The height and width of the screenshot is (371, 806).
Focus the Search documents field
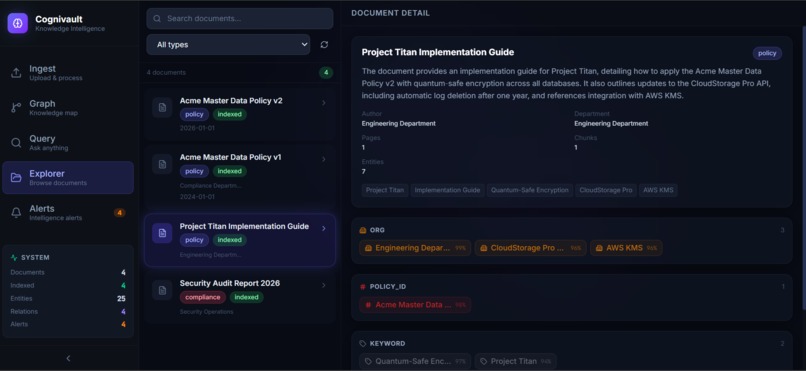(240, 18)
